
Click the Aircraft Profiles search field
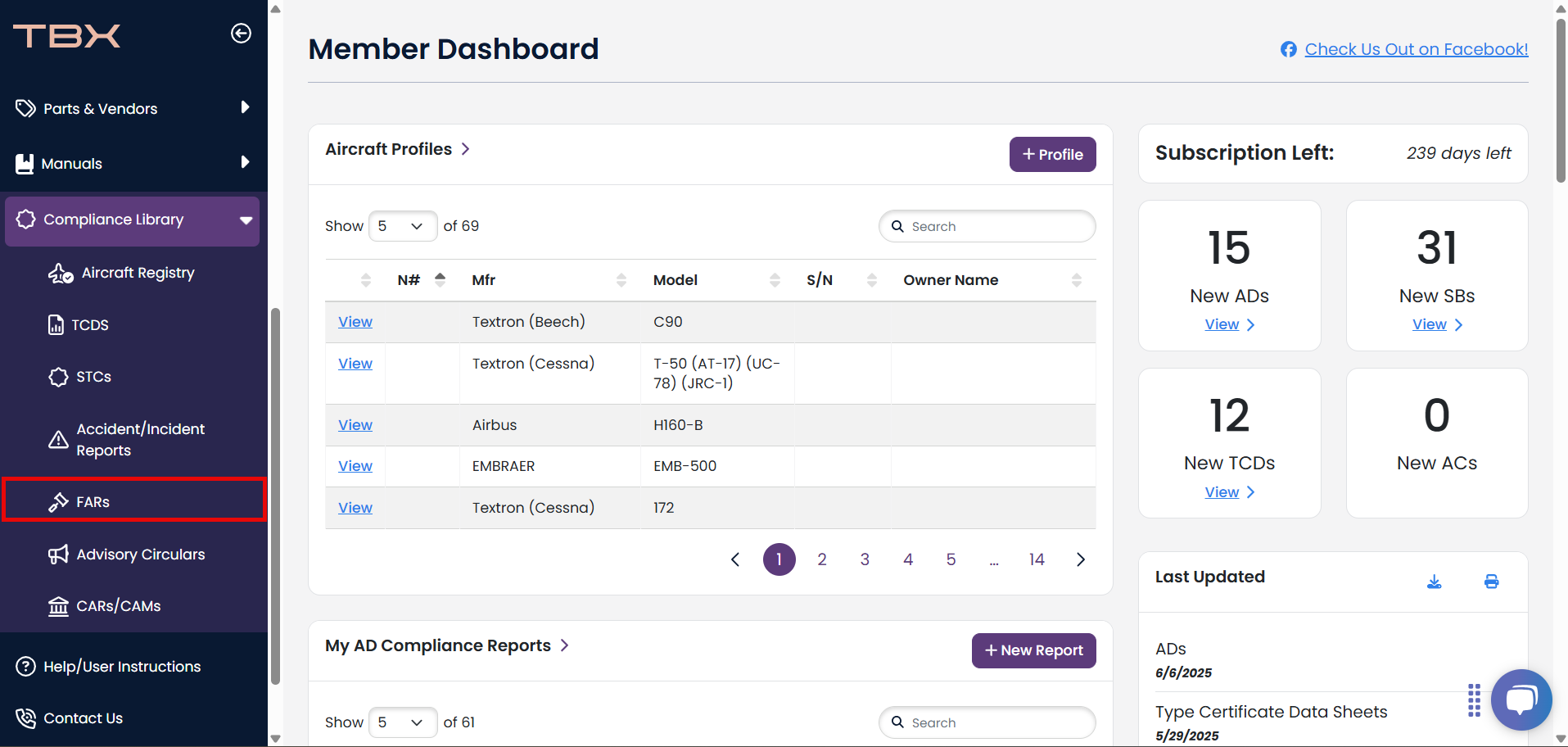[x=987, y=226]
